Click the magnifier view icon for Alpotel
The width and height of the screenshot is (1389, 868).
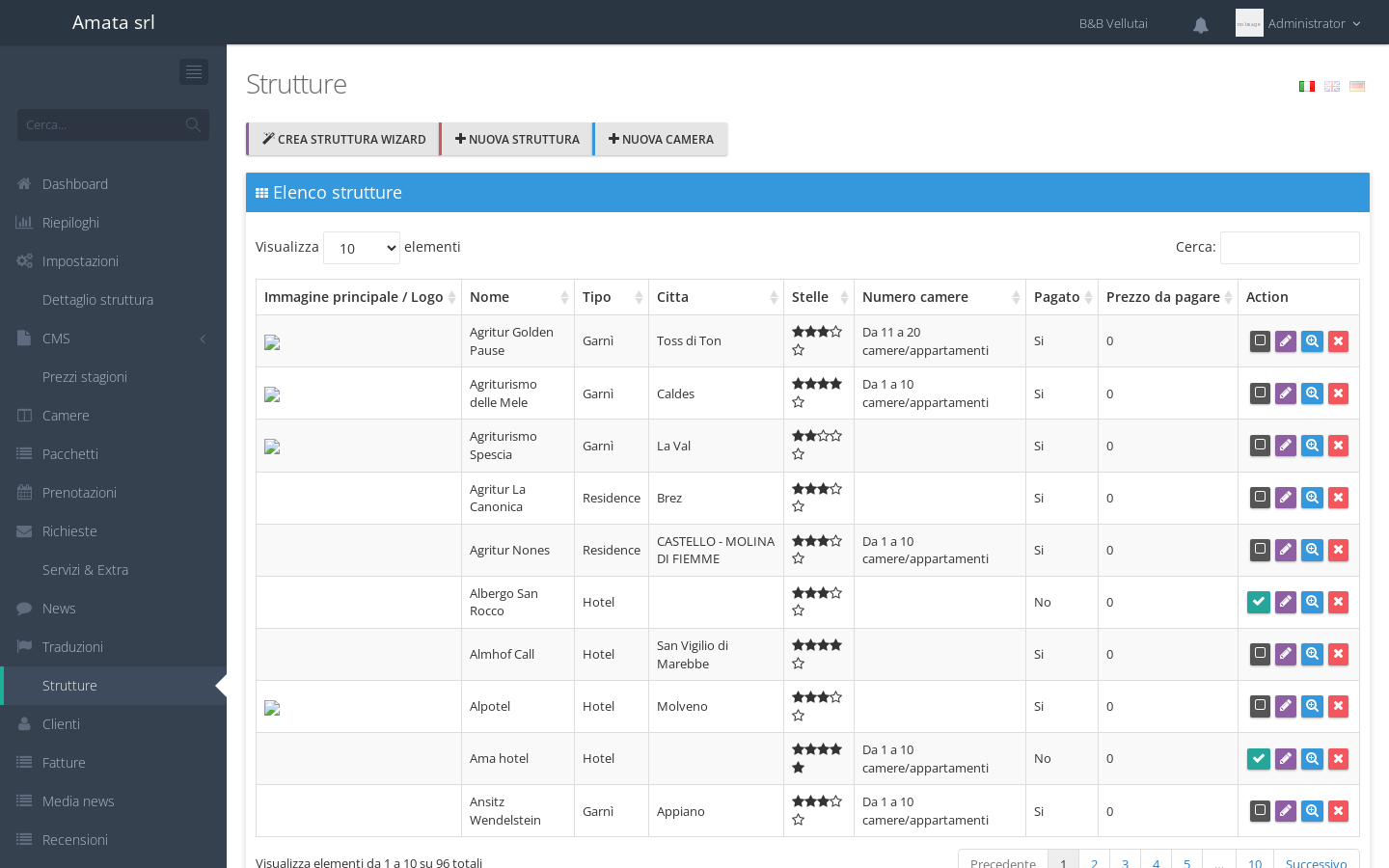click(1312, 706)
